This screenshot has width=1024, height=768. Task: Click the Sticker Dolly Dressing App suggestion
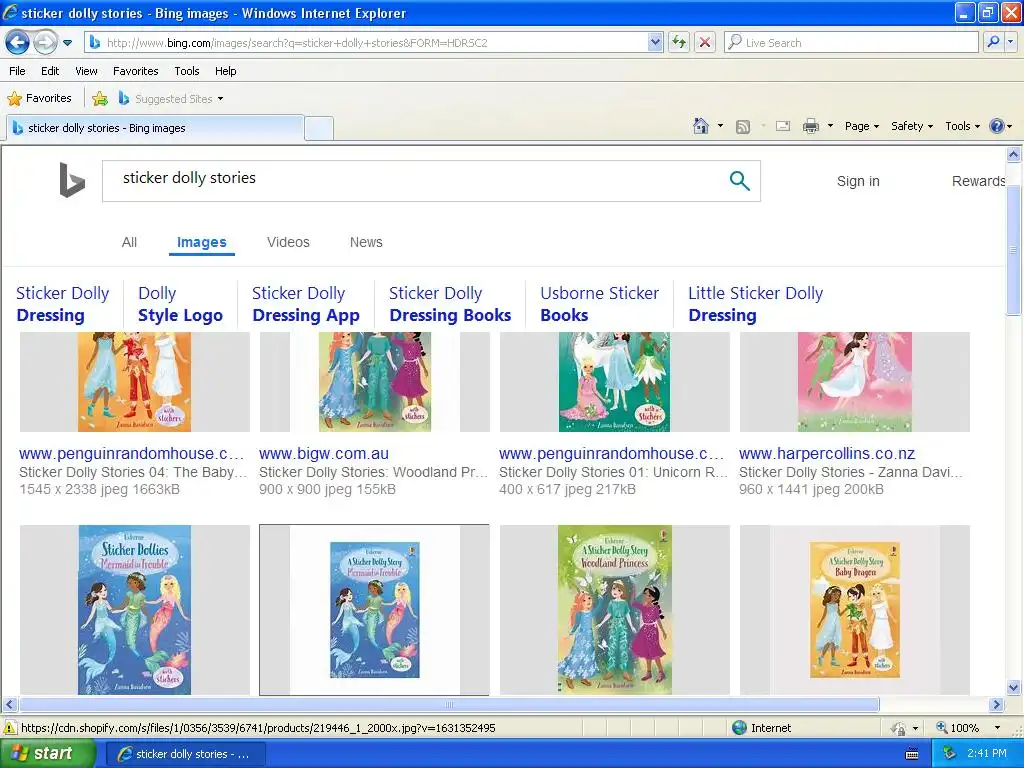[x=306, y=304]
